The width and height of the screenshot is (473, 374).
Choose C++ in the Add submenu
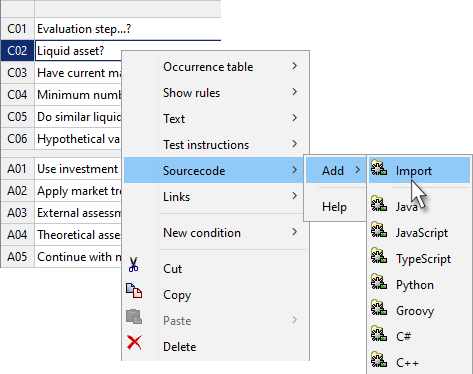419,362
